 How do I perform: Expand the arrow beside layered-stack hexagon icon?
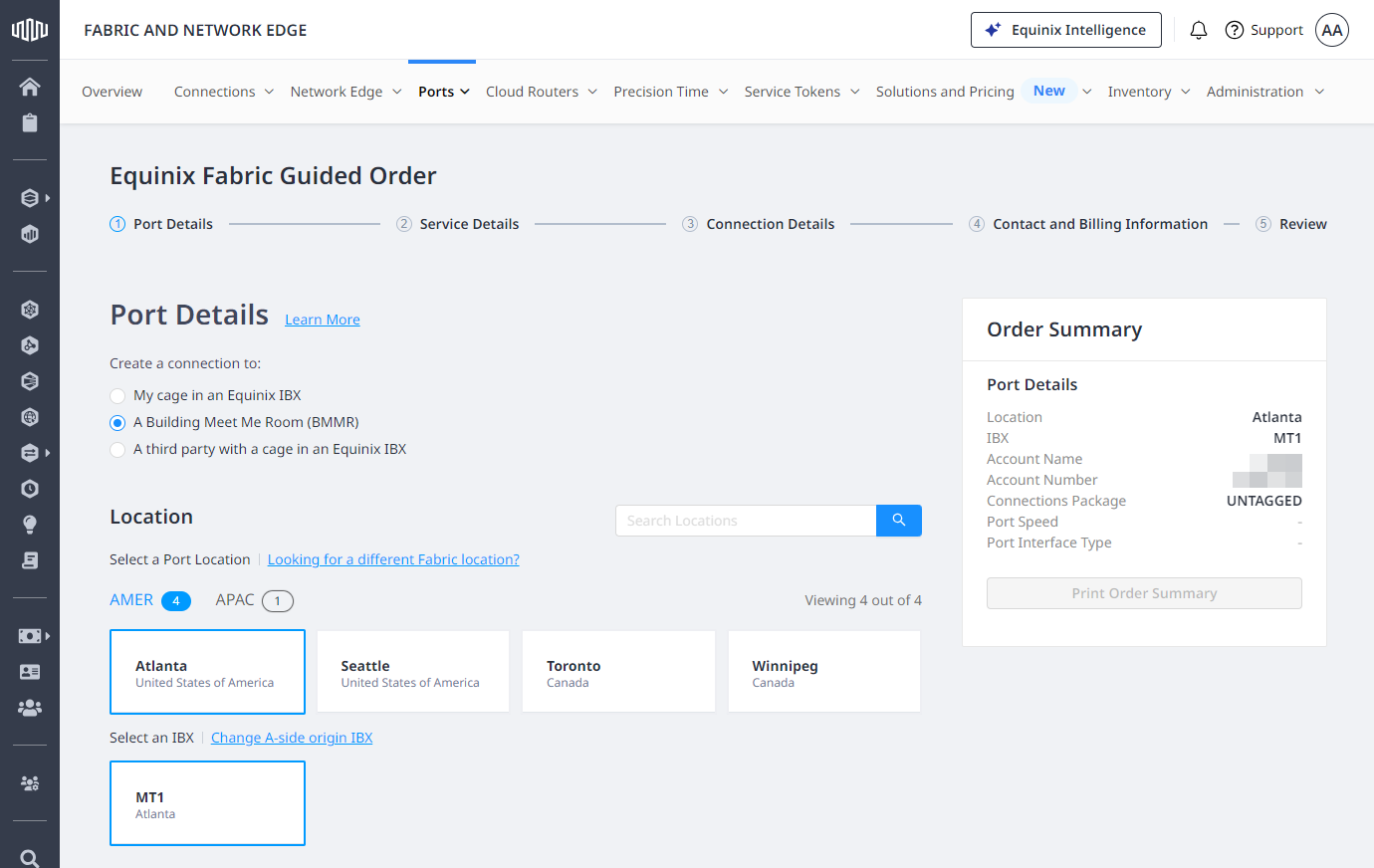coord(48,198)
